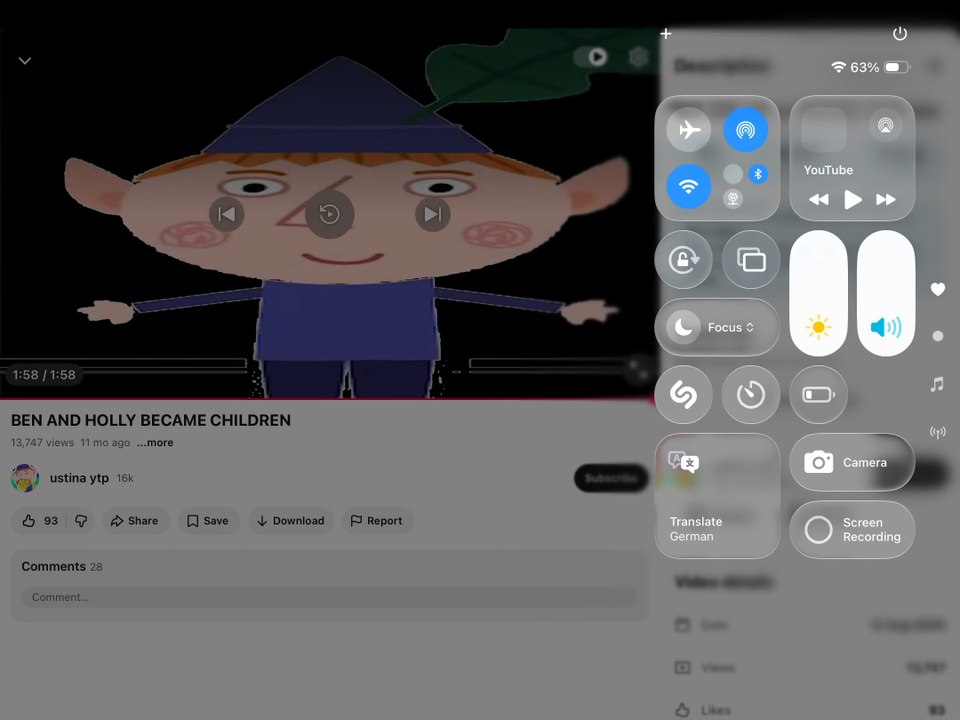Tap the satellite/hotspot icon in connectivity group
This screenshot has width=960, height=720.
[x=733, y=199]
